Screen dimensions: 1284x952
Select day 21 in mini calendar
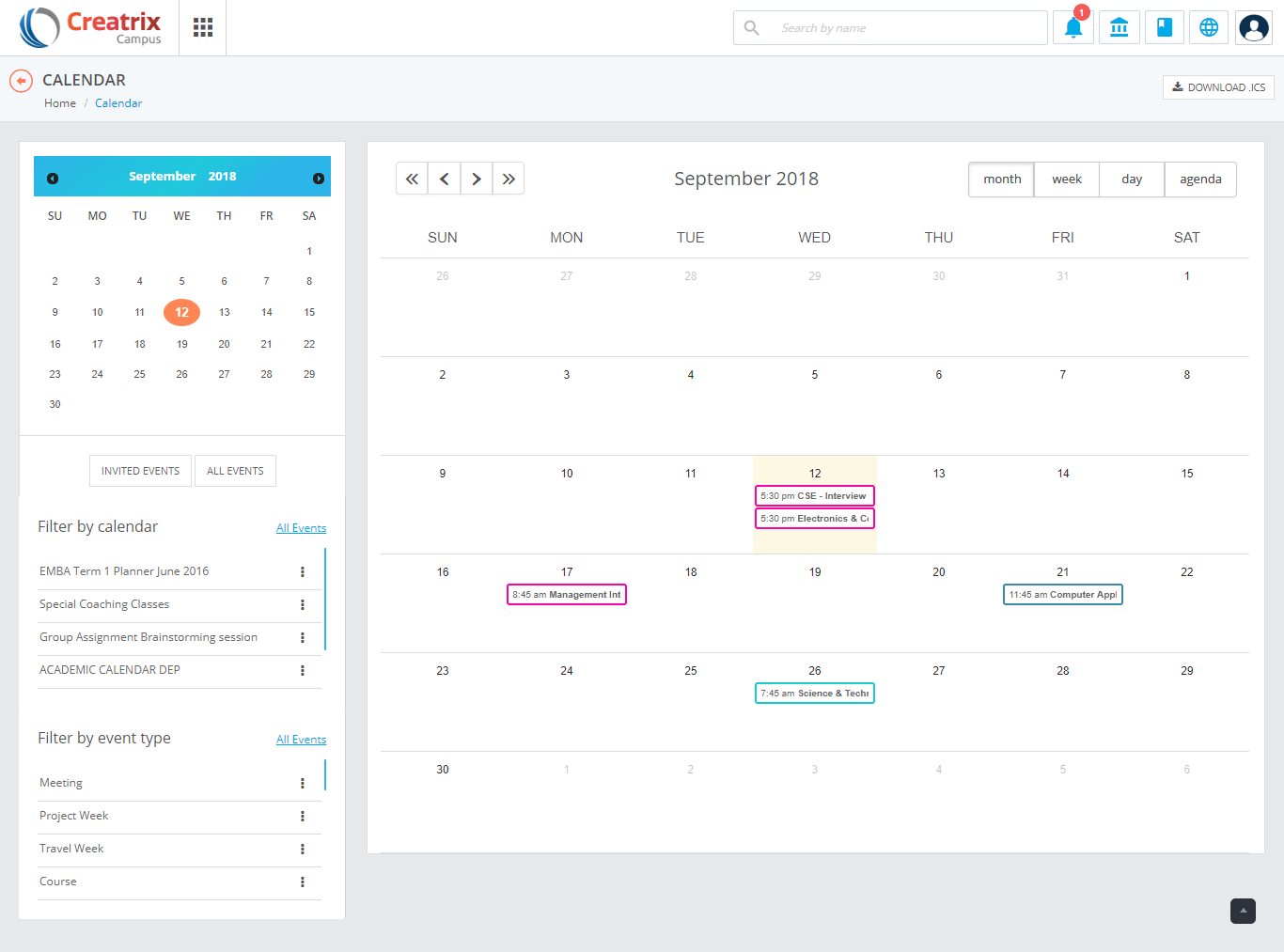click(266, 344)
